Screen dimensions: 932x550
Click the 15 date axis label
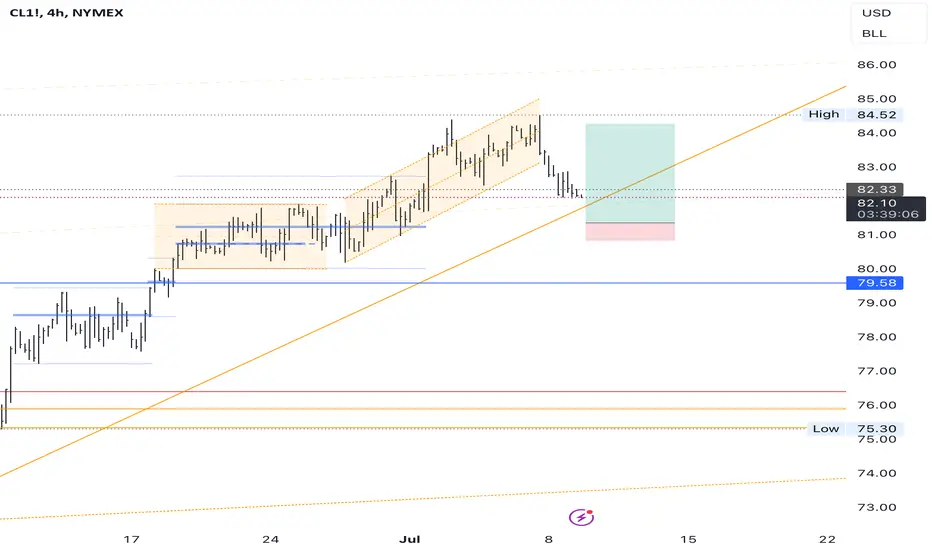(688, 539)
